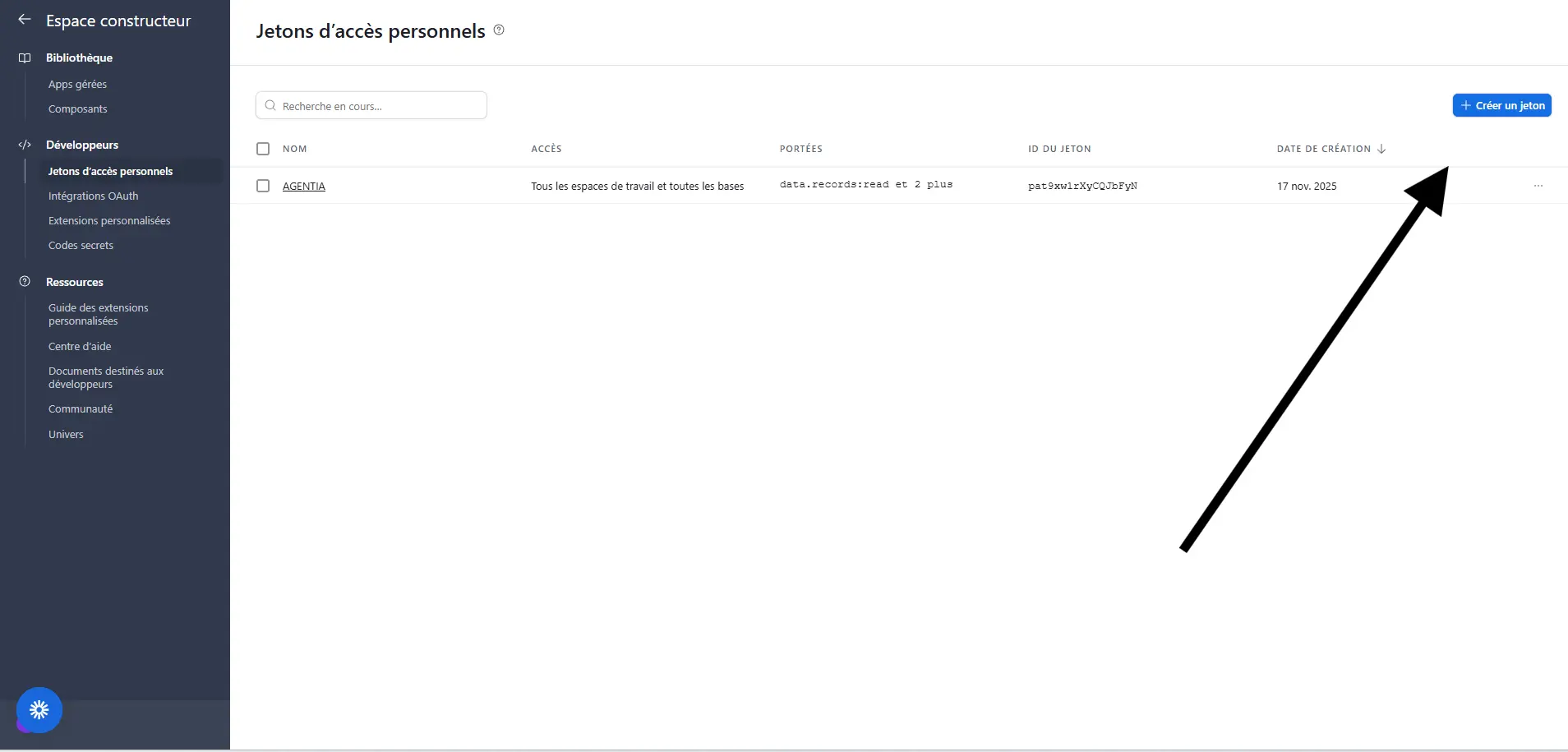Image resolution: width=1568 pixels, height=752 pixels.
Task: Open the three-dot menu for the AGENTIA row
Action: 1538,186
